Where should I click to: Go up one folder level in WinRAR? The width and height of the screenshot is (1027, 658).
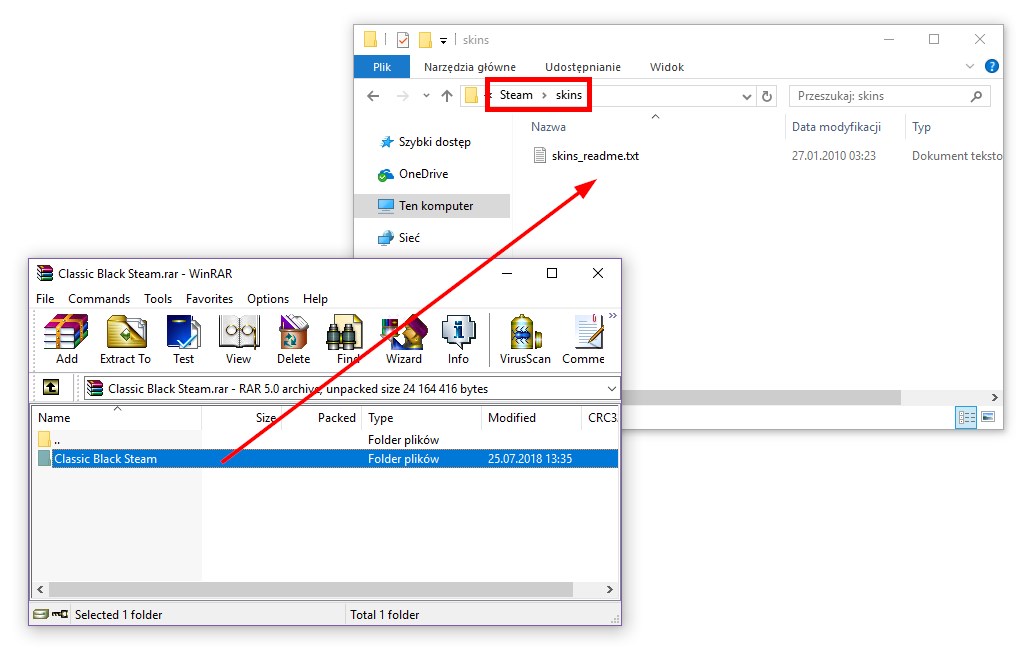click(x=51, y=388)
